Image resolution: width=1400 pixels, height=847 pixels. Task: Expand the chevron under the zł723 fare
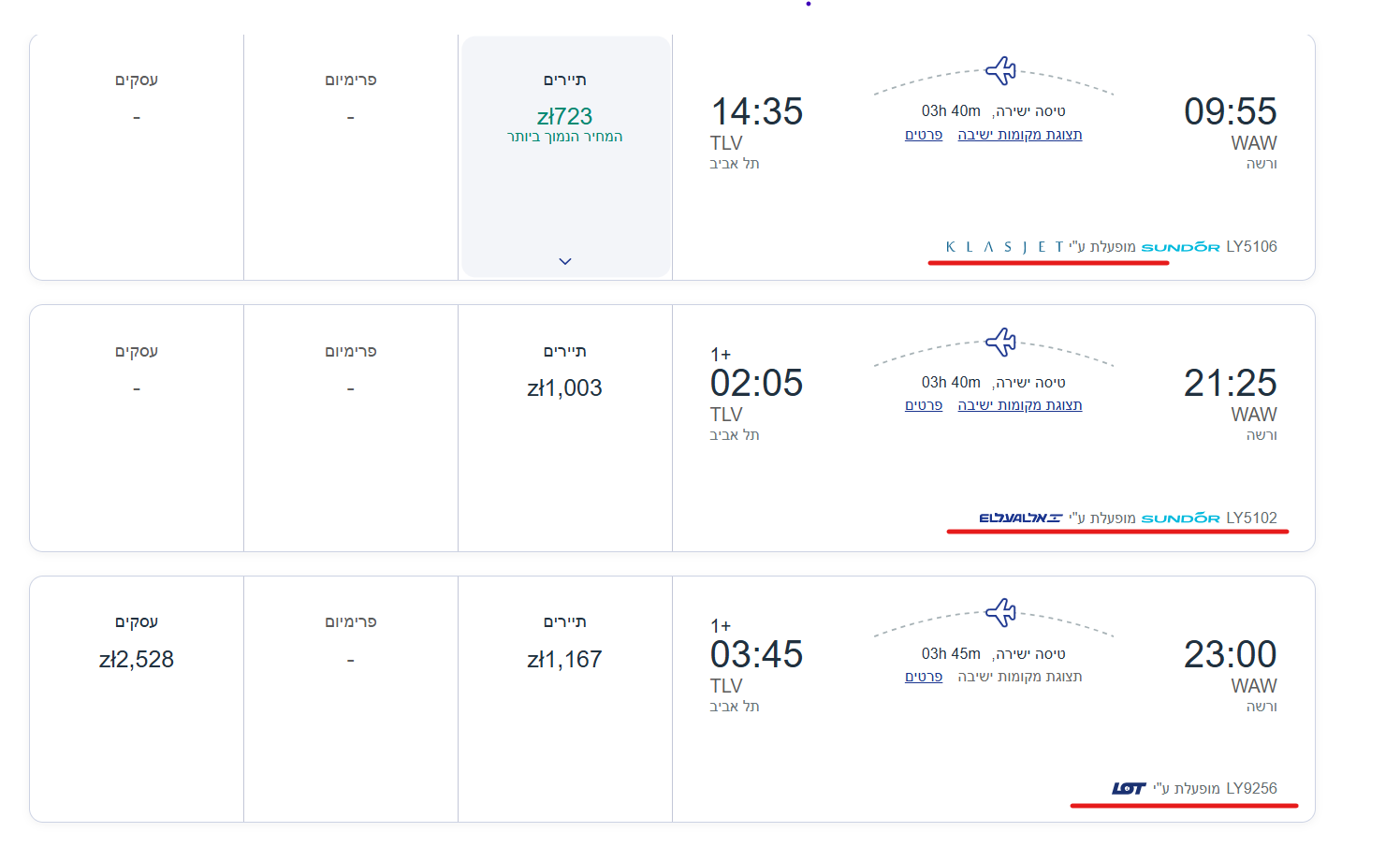(x=565, y=261)
